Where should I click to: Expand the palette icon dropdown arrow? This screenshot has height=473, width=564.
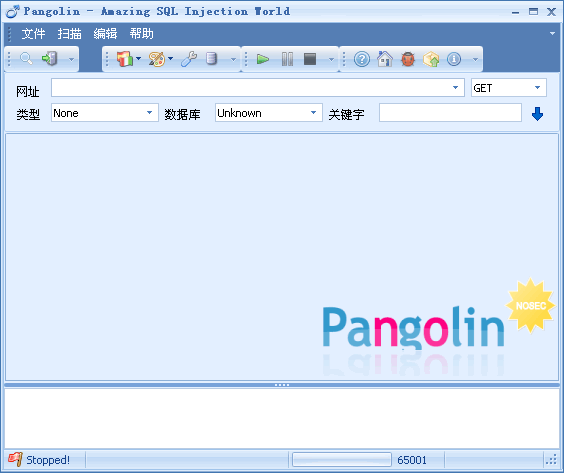point(170,58)
